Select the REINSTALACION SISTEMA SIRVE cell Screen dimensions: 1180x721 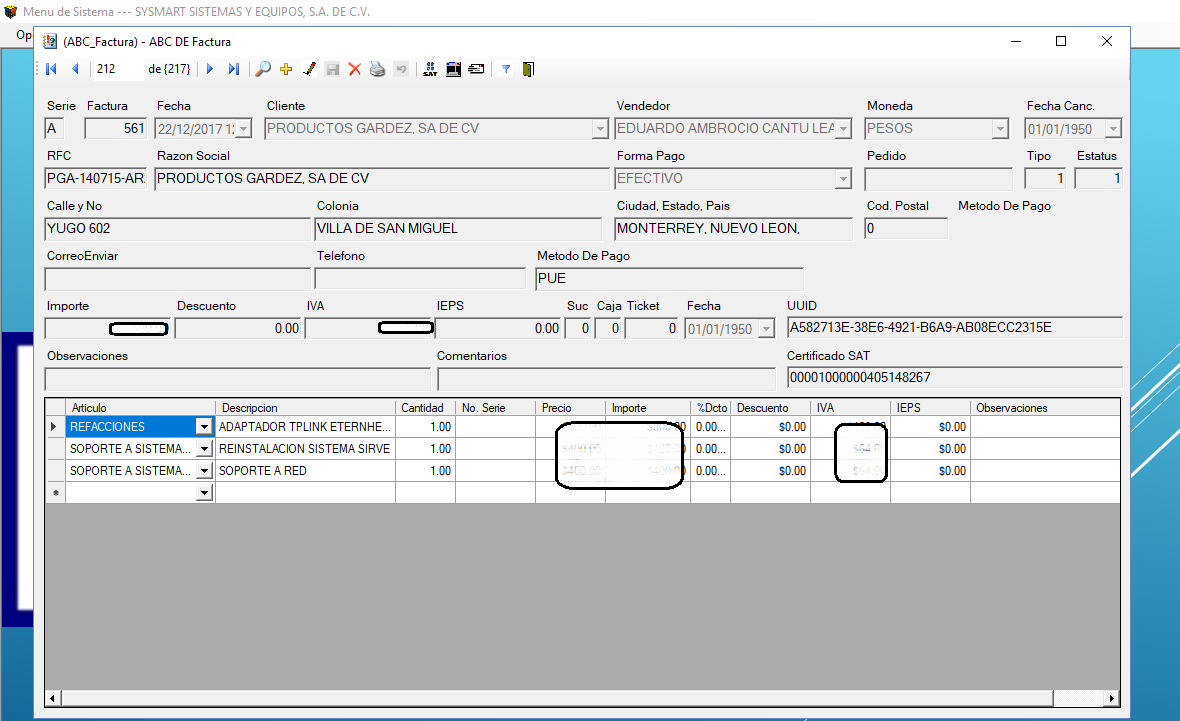point(305,449)
